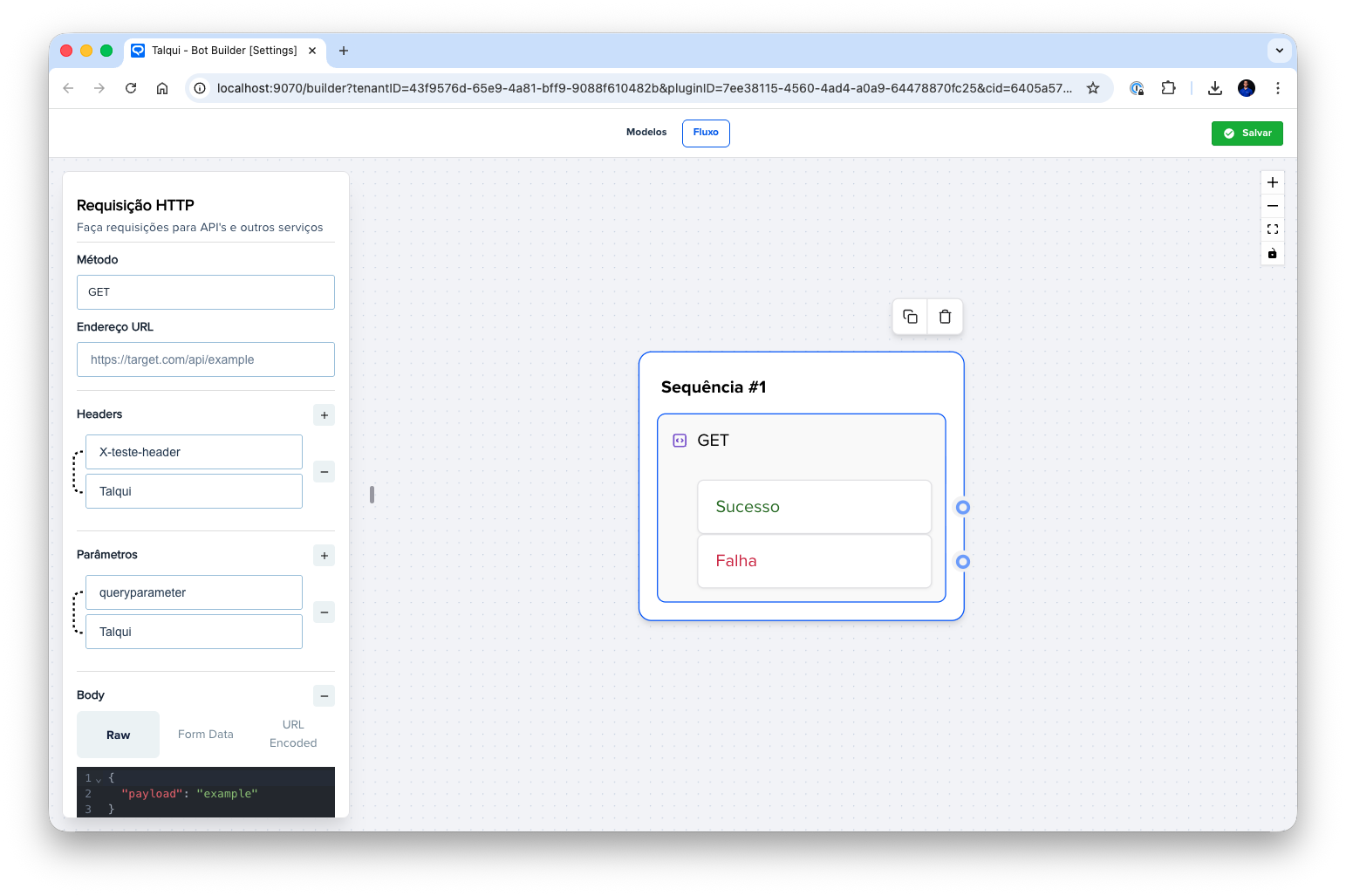Save the flow with Salvar button
Screen dimensions: 1346x896
(1247, 133)
